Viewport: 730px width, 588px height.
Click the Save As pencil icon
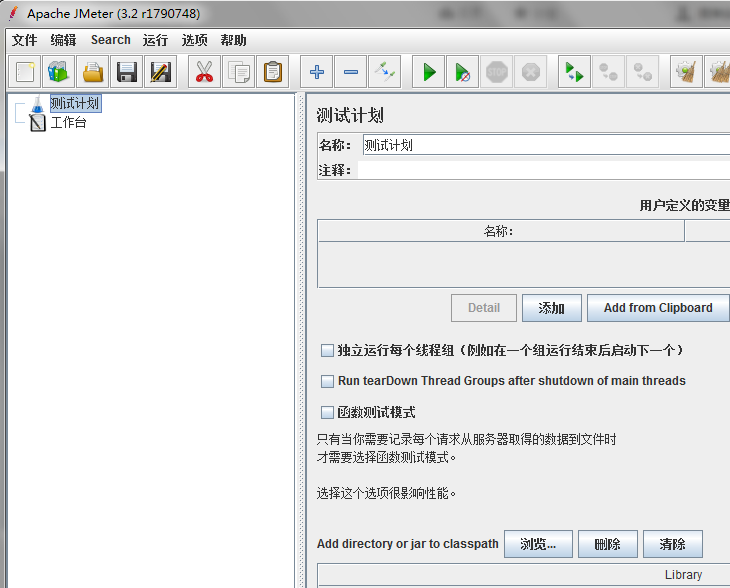[x=161, y=72]
